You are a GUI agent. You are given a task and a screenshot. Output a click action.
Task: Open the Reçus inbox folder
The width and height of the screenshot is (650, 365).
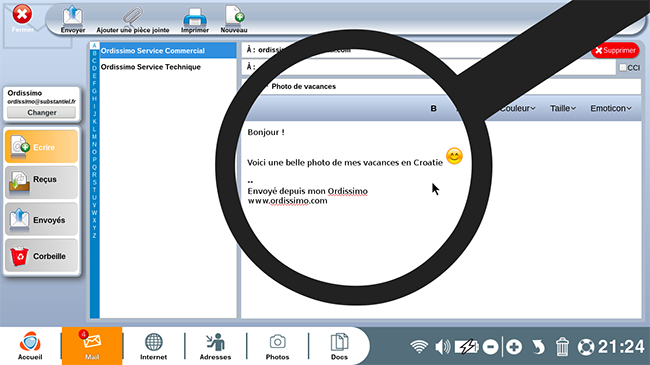click(41, 182)
